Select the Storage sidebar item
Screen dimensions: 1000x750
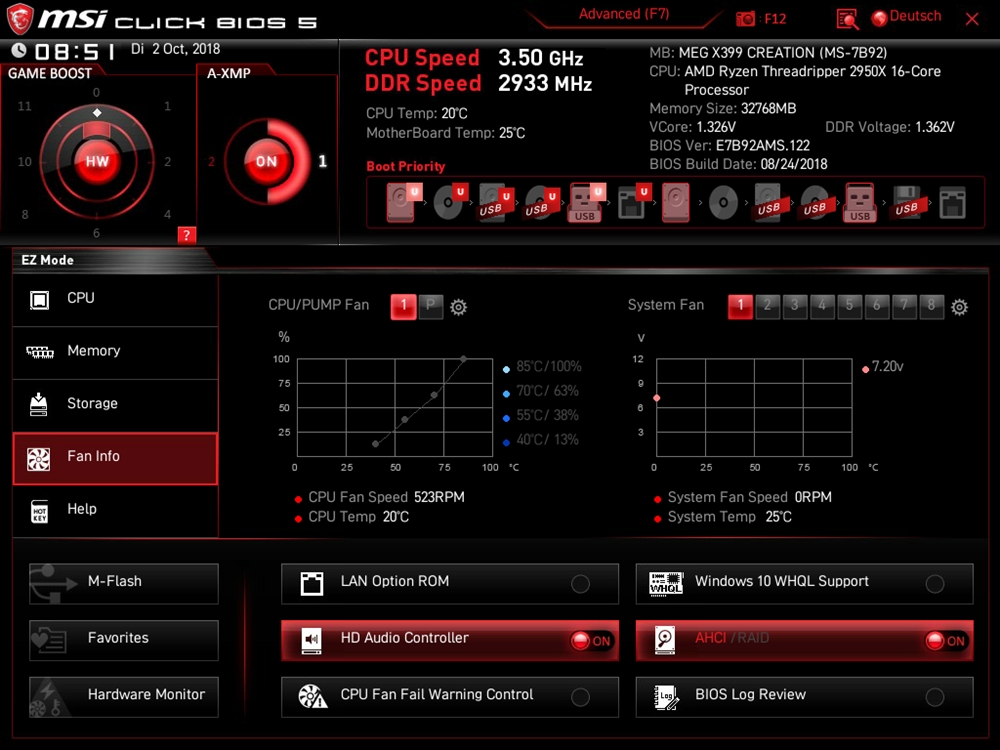(115, 404)
